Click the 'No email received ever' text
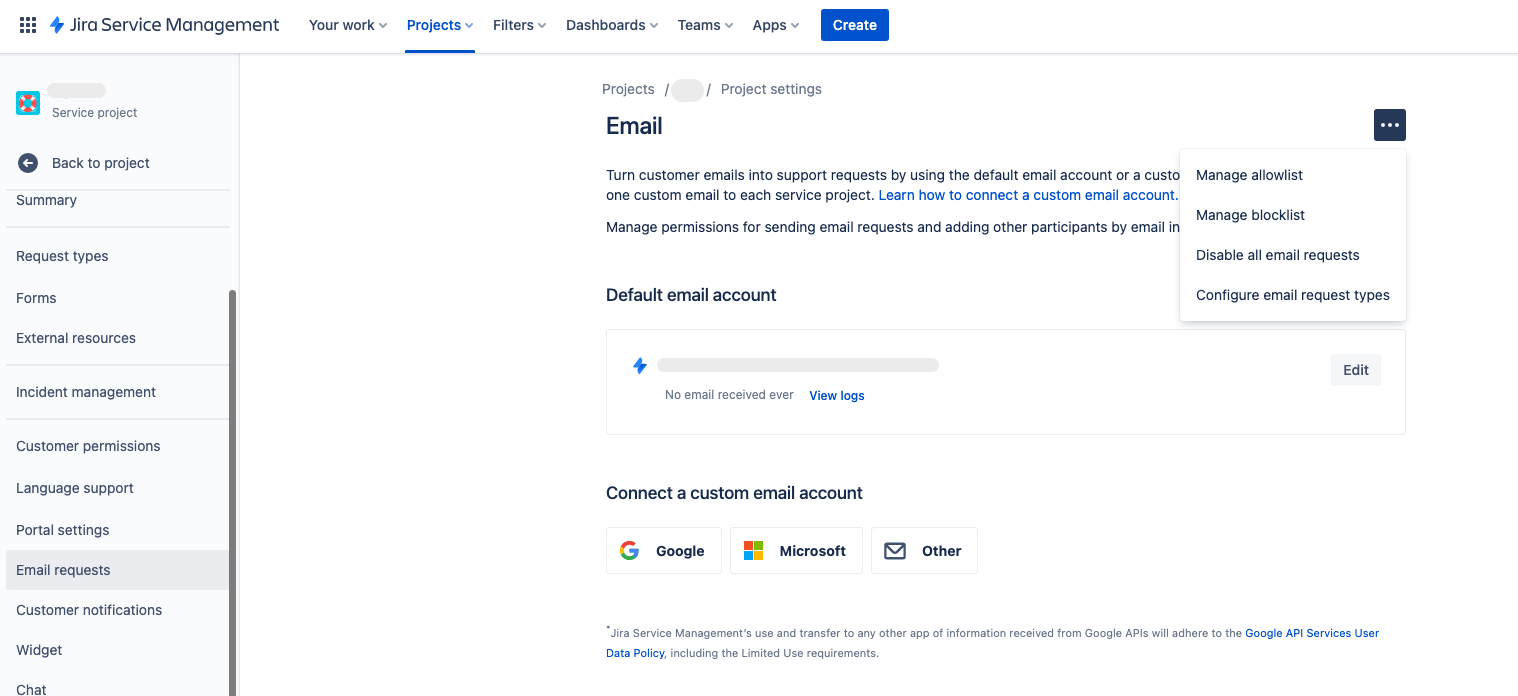The image size is (1518, 696). coord(729,395)
